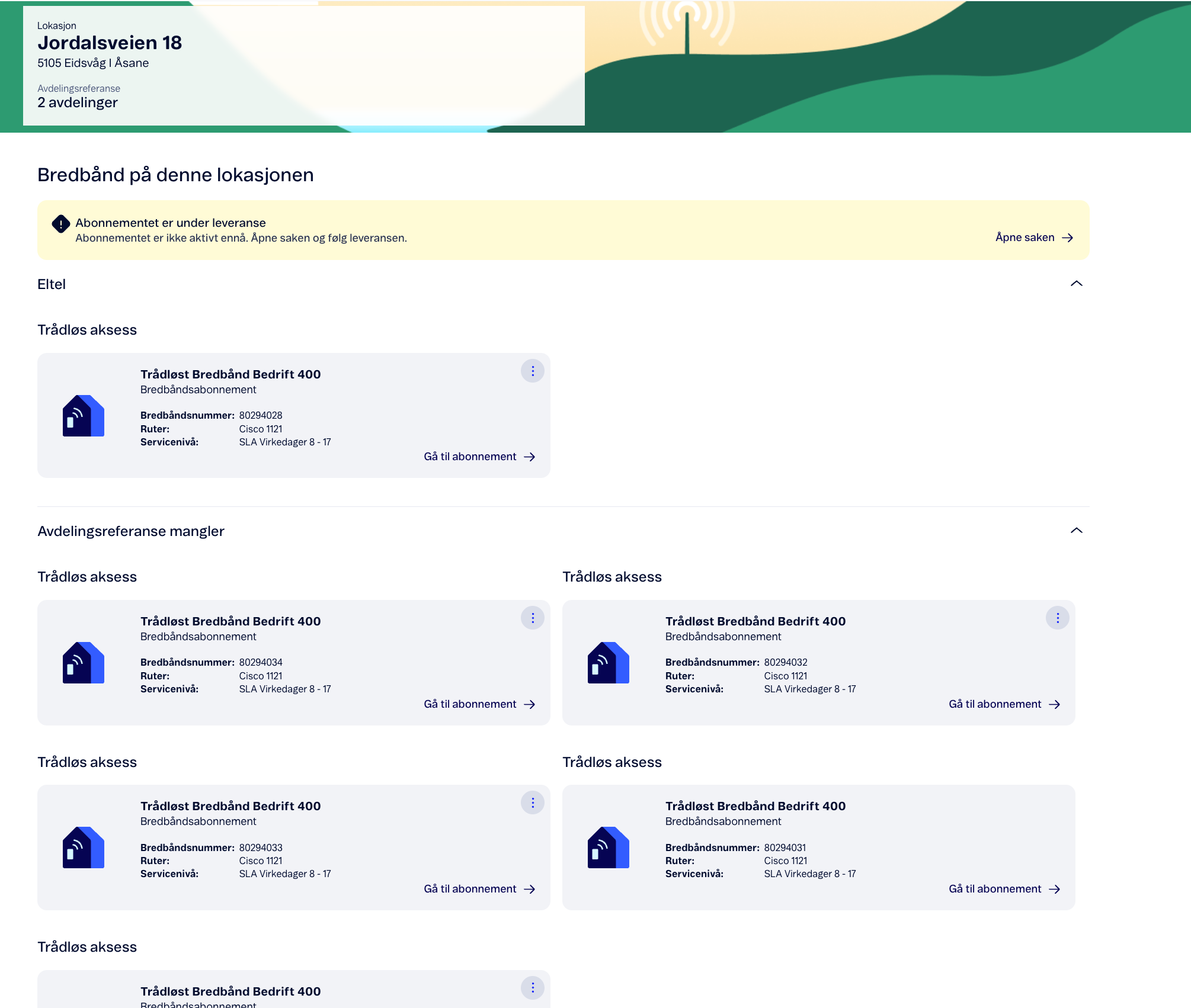Click the Jordalsveien 18 location title
1191x1008 pixels.
pyautogui.click(x=110, y=43)
